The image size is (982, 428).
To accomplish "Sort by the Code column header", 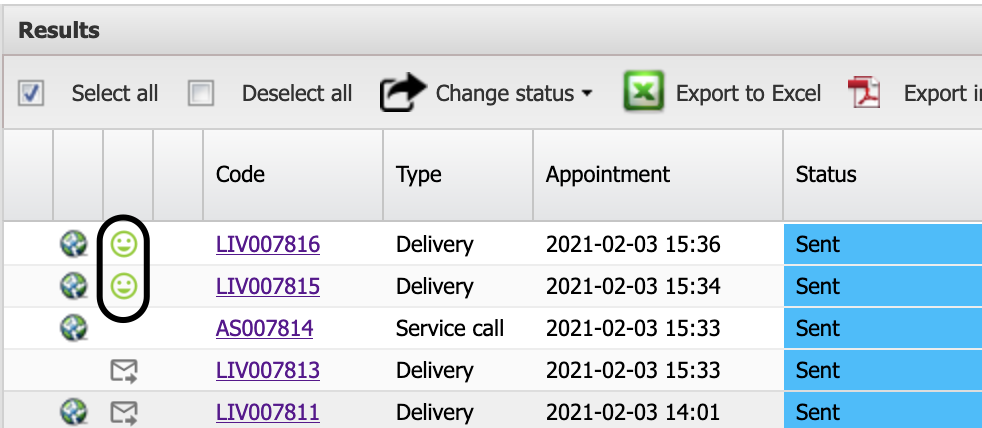I will (x=240, y=174).
